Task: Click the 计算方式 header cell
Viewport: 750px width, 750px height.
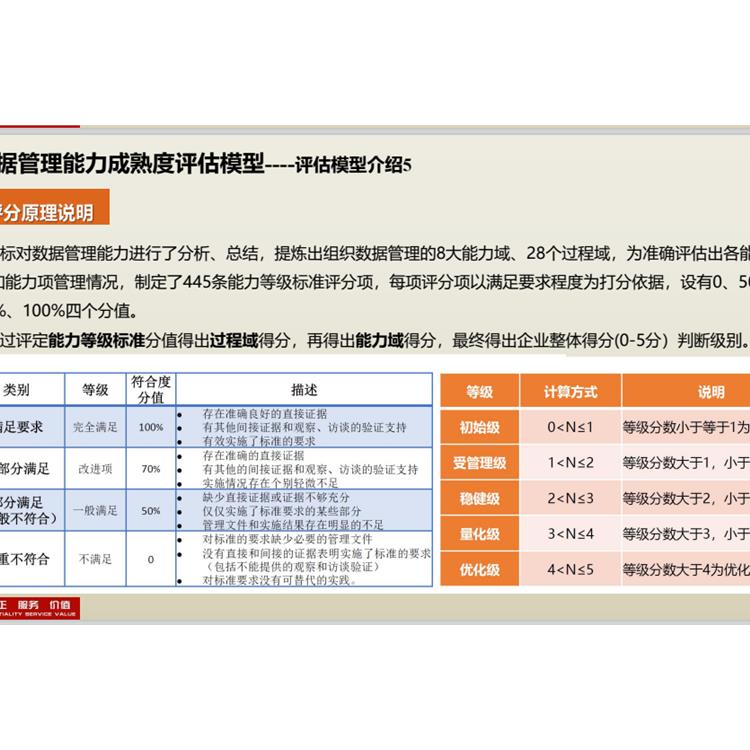Action: pyautogui.click(x=571, y=392)
